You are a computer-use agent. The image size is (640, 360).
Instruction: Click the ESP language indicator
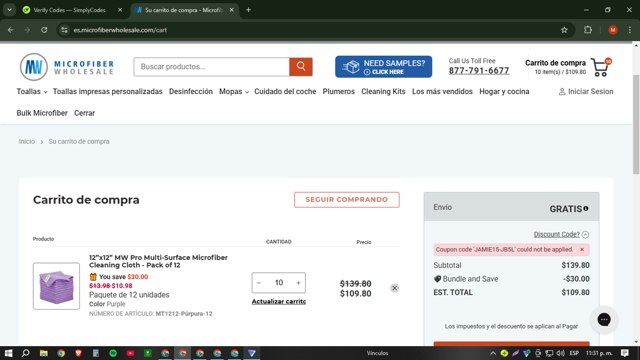tap(574, 353)
